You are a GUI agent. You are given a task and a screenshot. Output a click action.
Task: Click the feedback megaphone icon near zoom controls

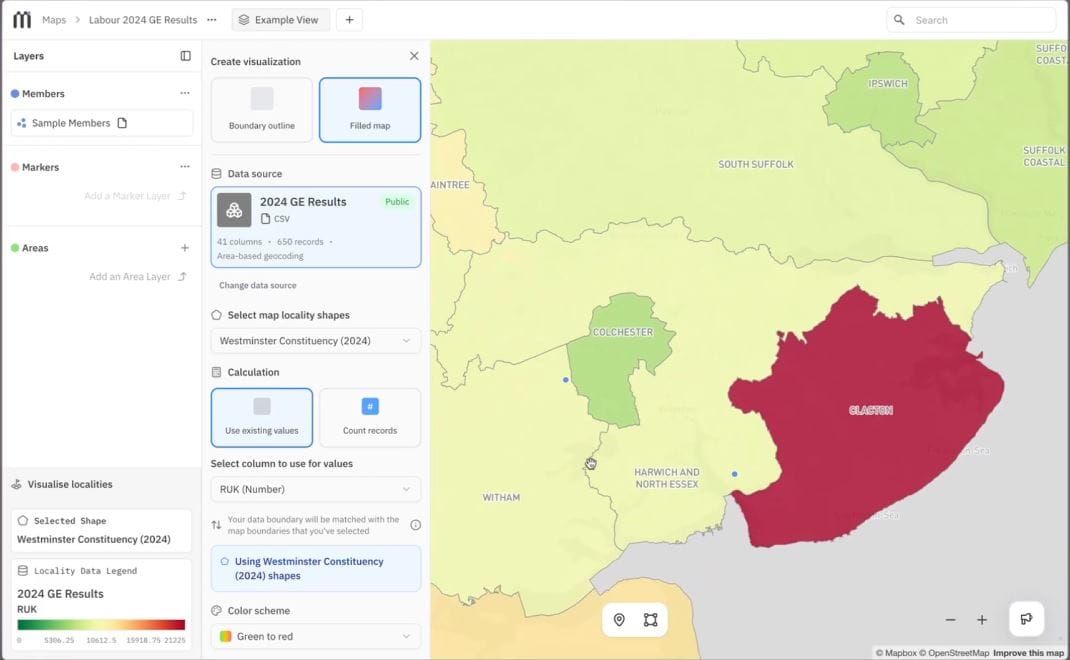coord(1026,618)
